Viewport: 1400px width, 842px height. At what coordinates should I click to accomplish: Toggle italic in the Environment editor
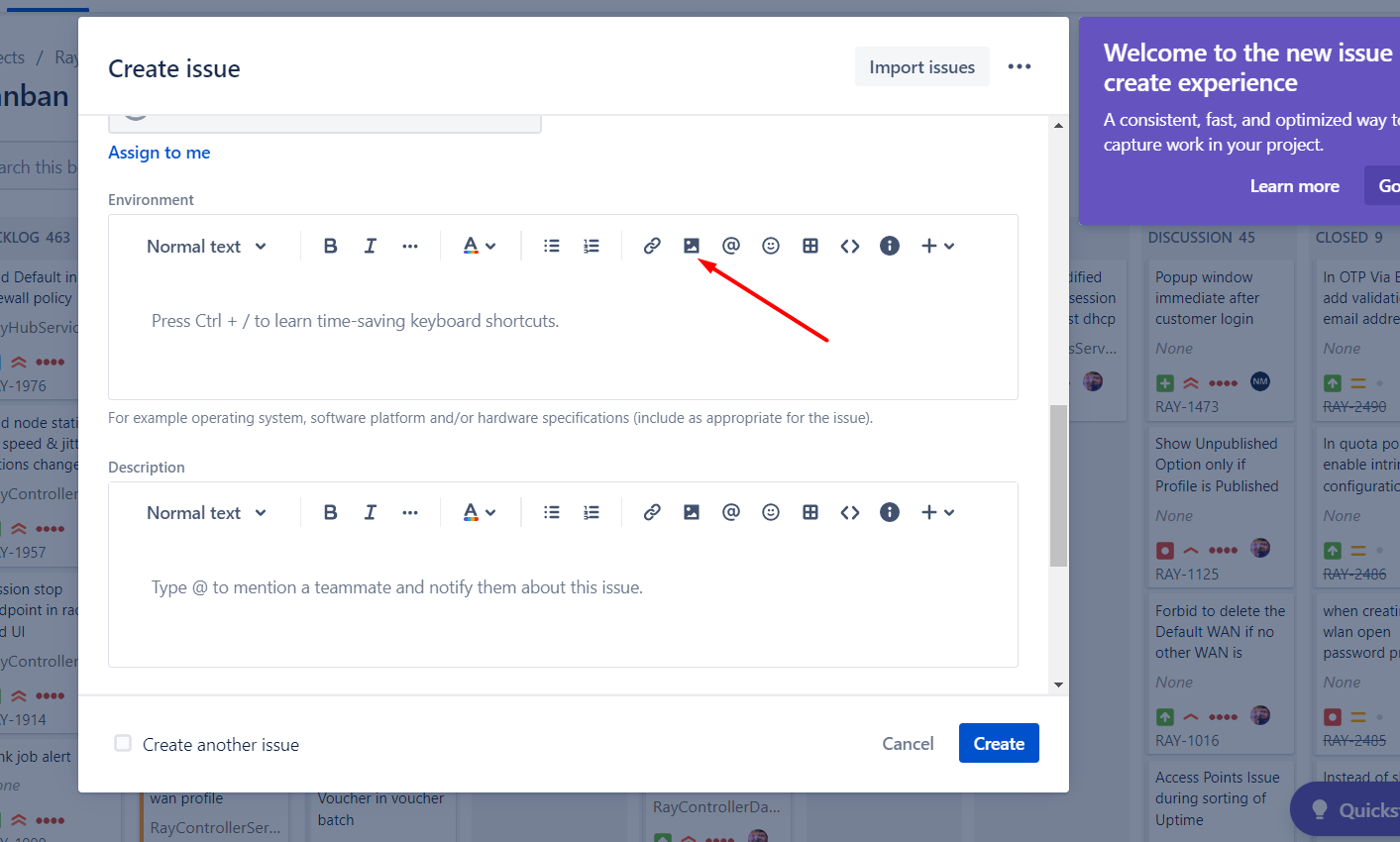pyautogui.click(x=371, y=246)
